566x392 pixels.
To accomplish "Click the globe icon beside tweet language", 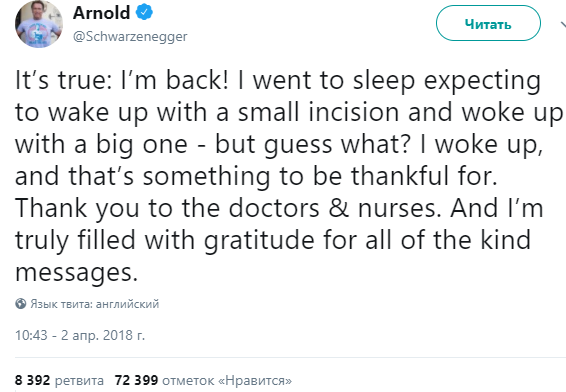I will [21, 304].
